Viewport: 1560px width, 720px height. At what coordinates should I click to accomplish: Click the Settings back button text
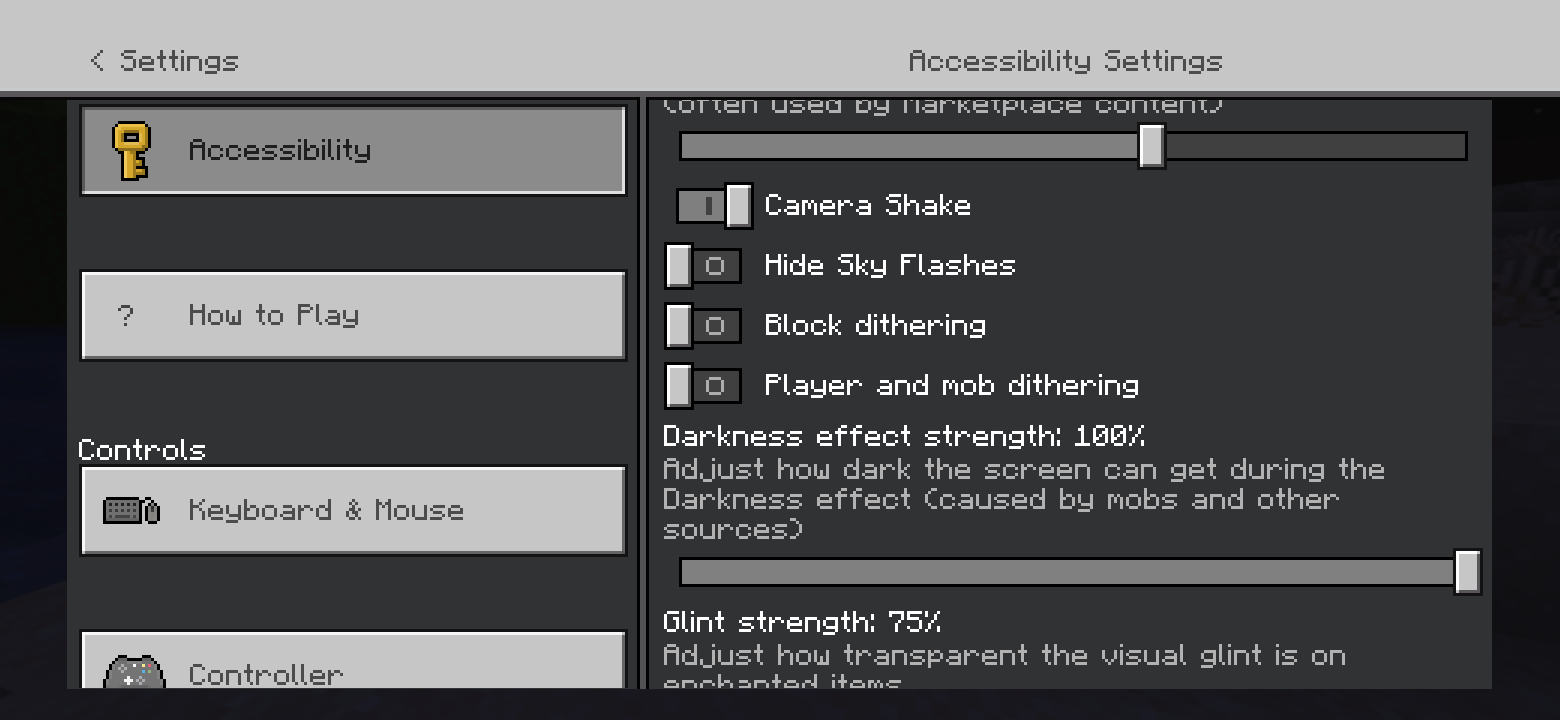click(179, 61)
